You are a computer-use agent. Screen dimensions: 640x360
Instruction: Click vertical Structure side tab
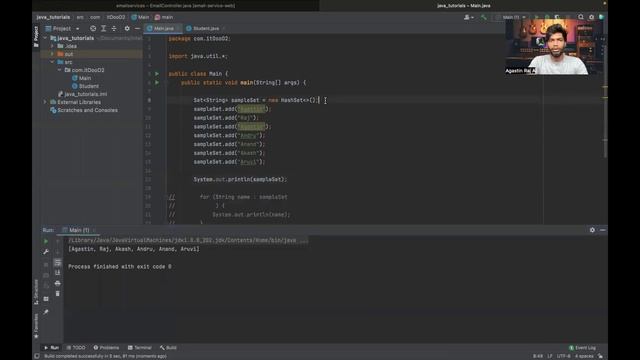point(36,292)
